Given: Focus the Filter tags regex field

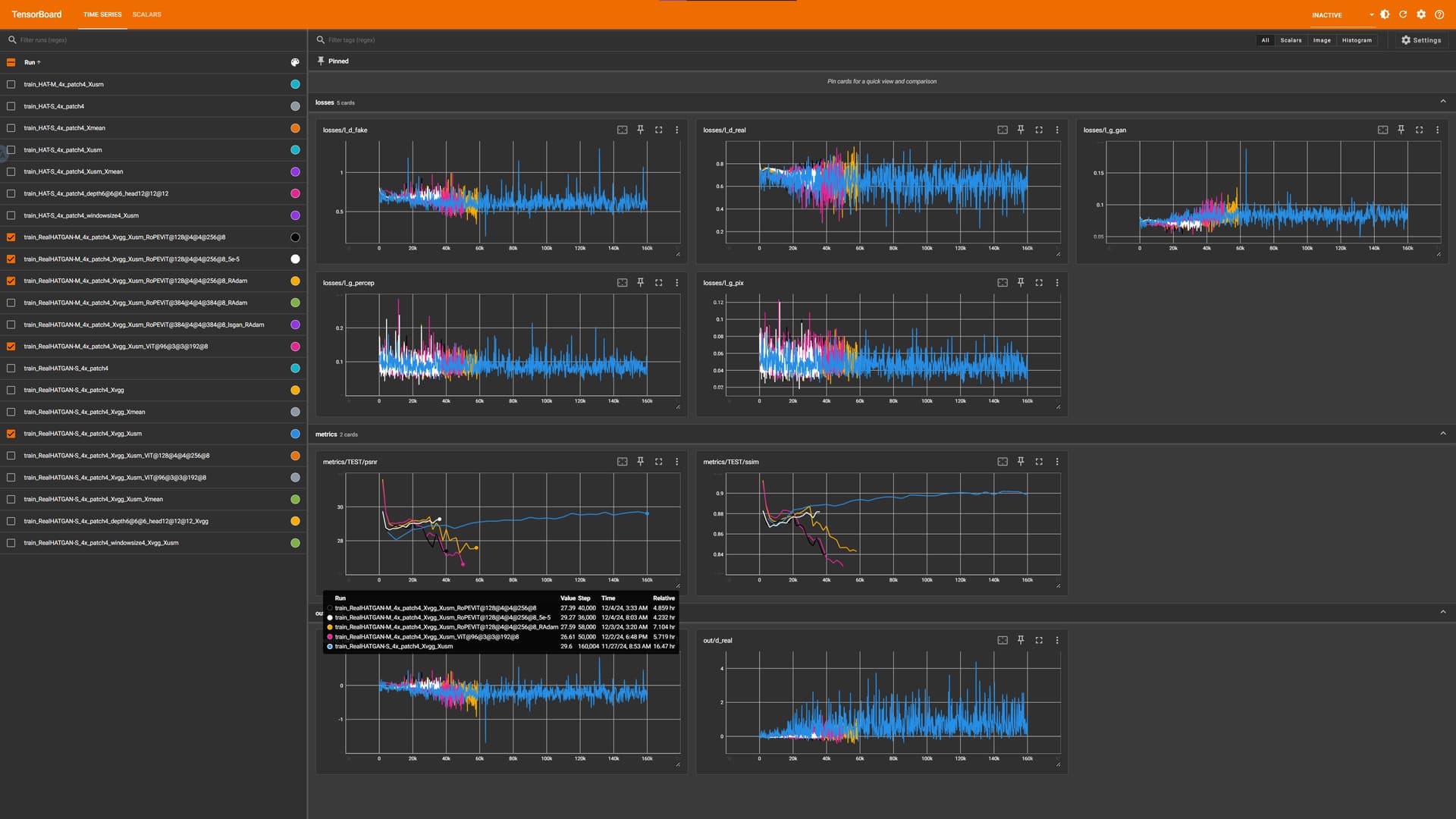Looking at the screenshot, I should click(781, 40).
